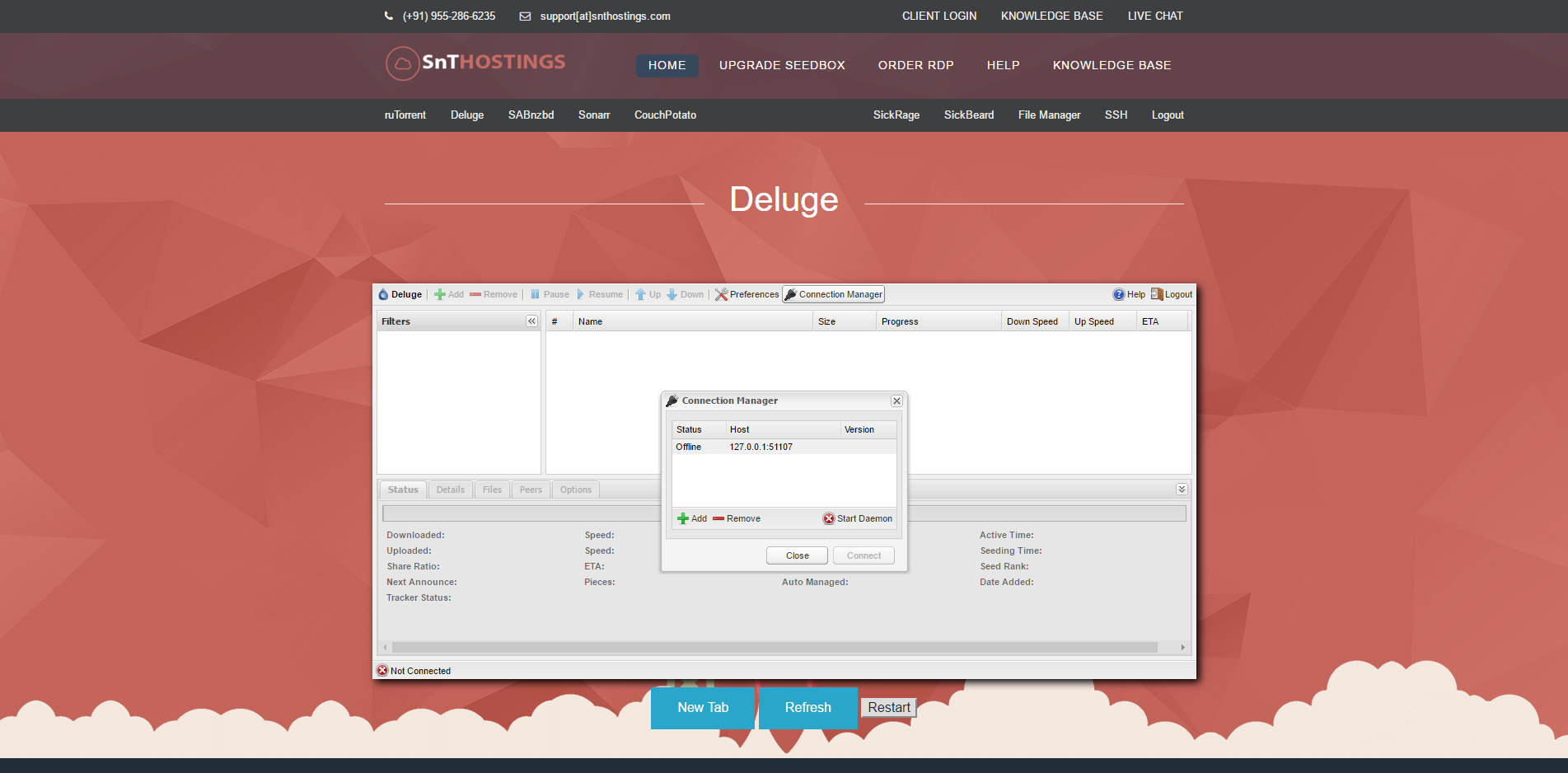Viewport: 1568px width, 773px height.
Task: Sort hosts by Status column
Action: click(699, 429)
